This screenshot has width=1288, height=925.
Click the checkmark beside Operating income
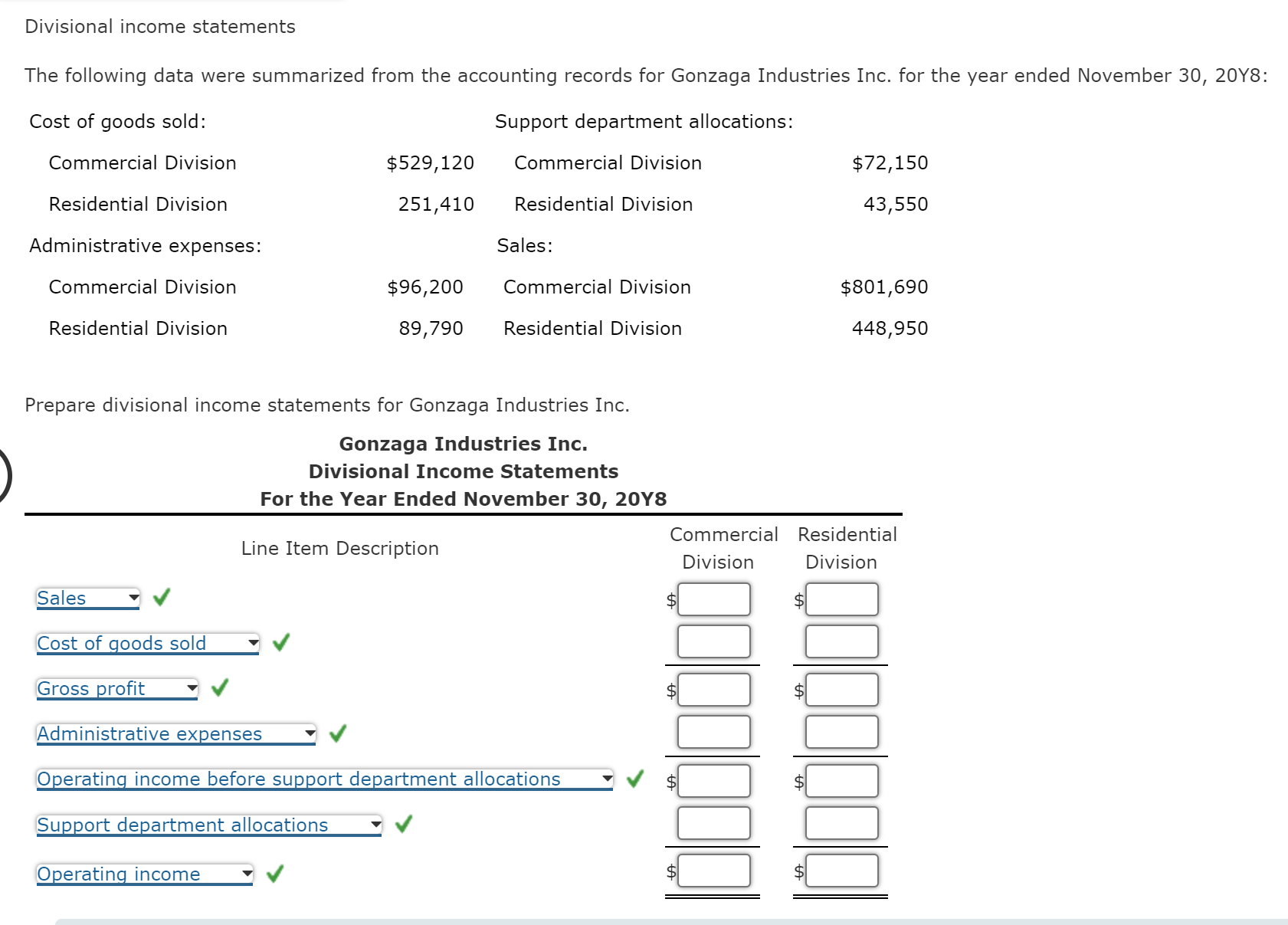point(276,873)
